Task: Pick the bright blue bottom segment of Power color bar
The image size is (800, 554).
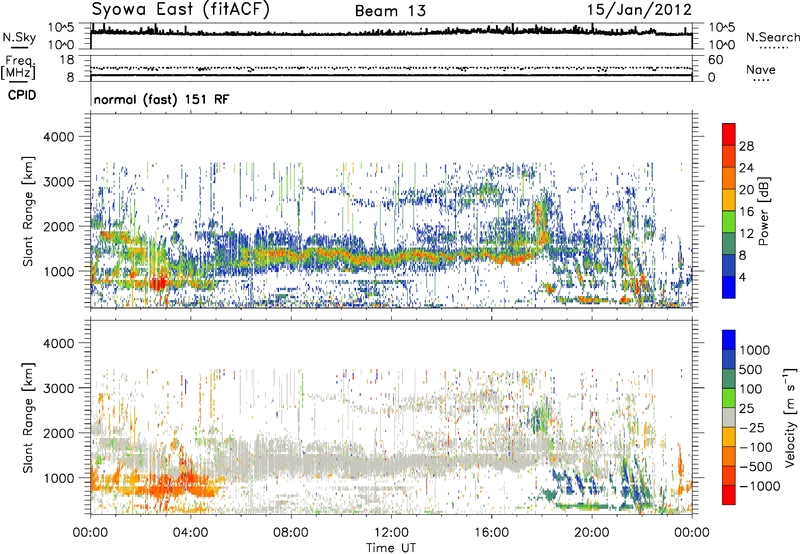Action: (x=729, y=287)
